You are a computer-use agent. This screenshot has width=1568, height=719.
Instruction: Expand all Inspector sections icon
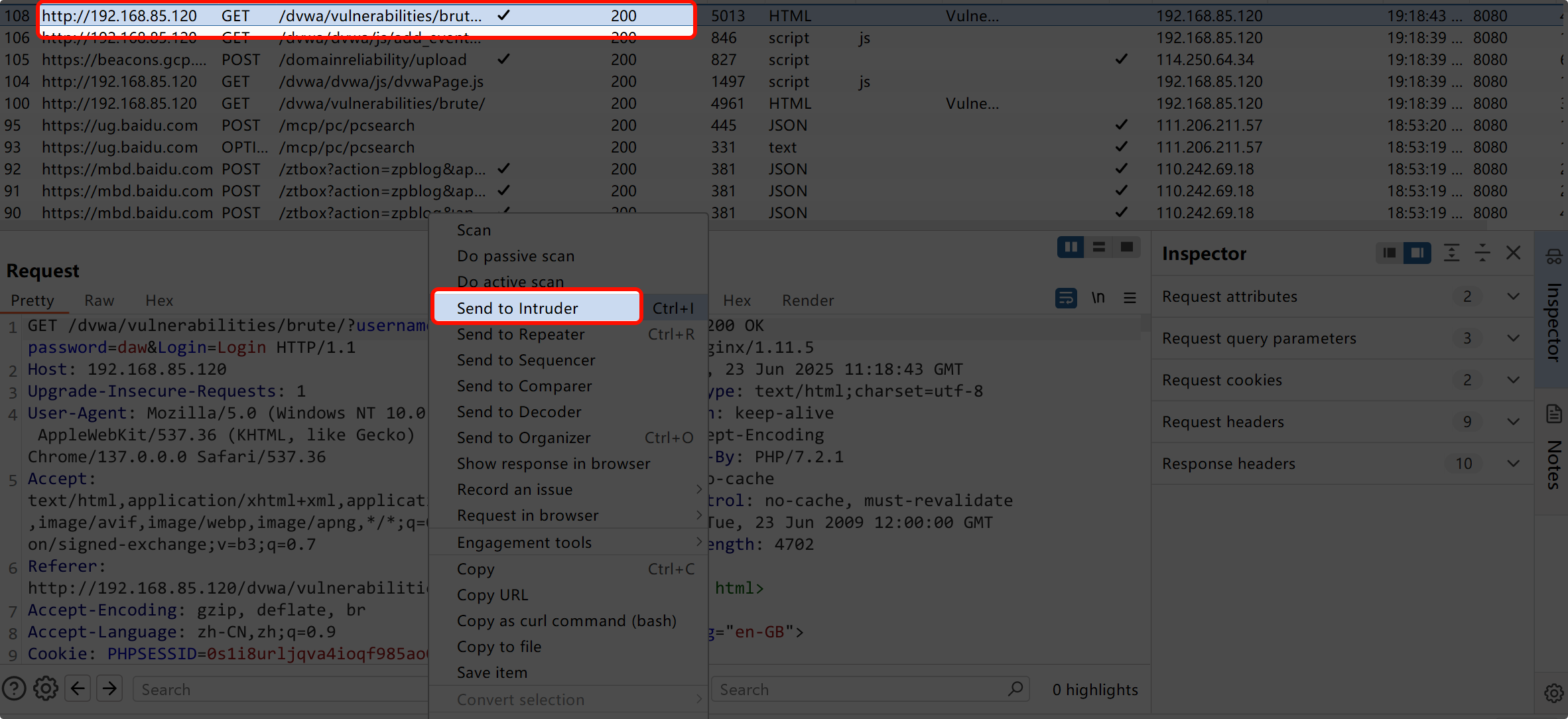[1451, 253]
